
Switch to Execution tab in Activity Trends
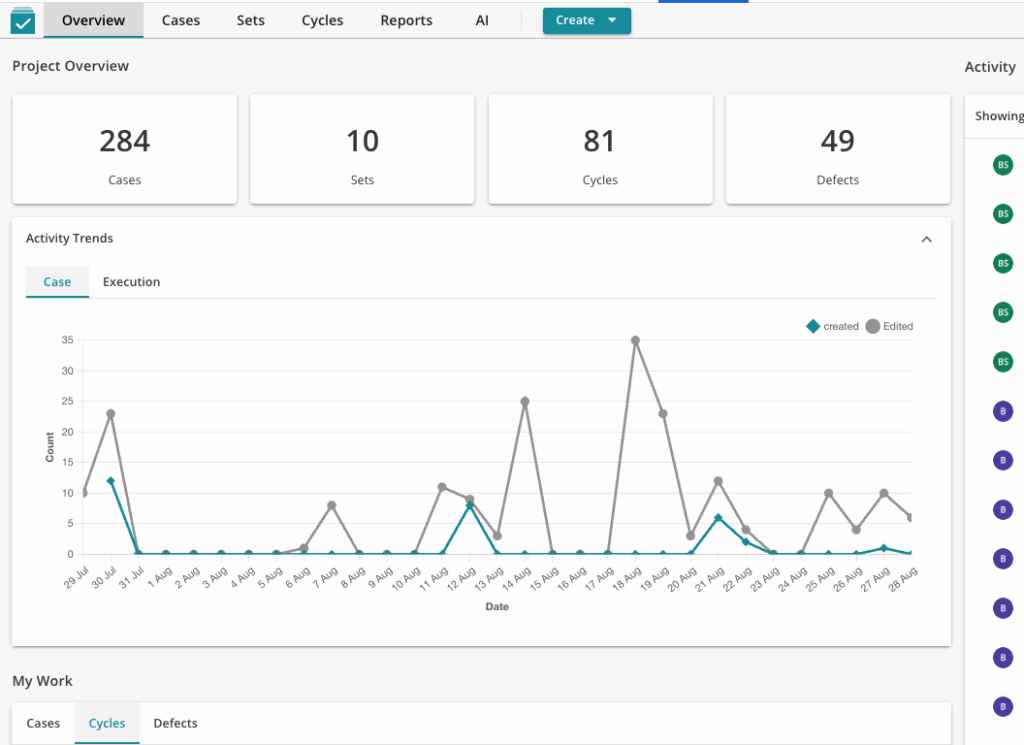click(131, 282)
